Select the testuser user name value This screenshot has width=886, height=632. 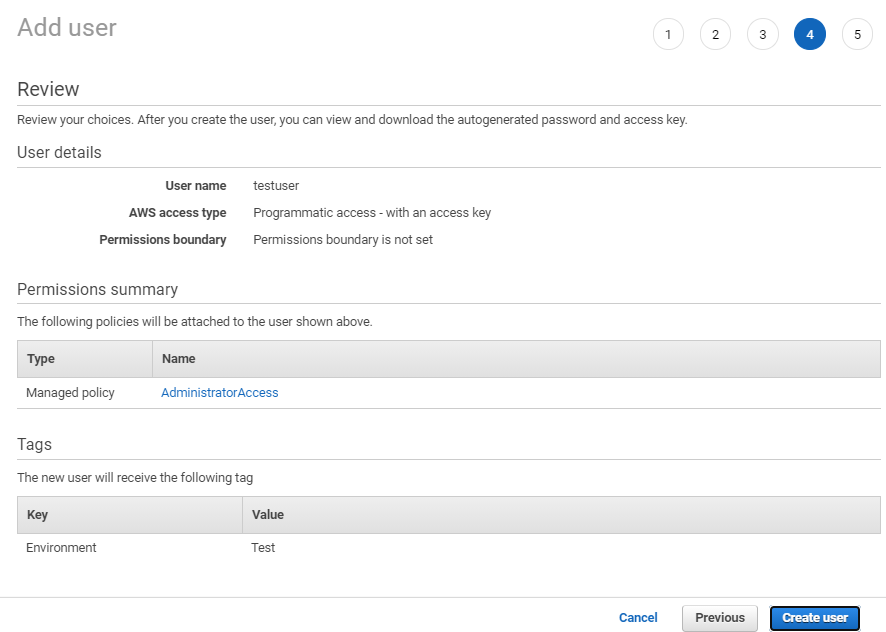point(276,185)
